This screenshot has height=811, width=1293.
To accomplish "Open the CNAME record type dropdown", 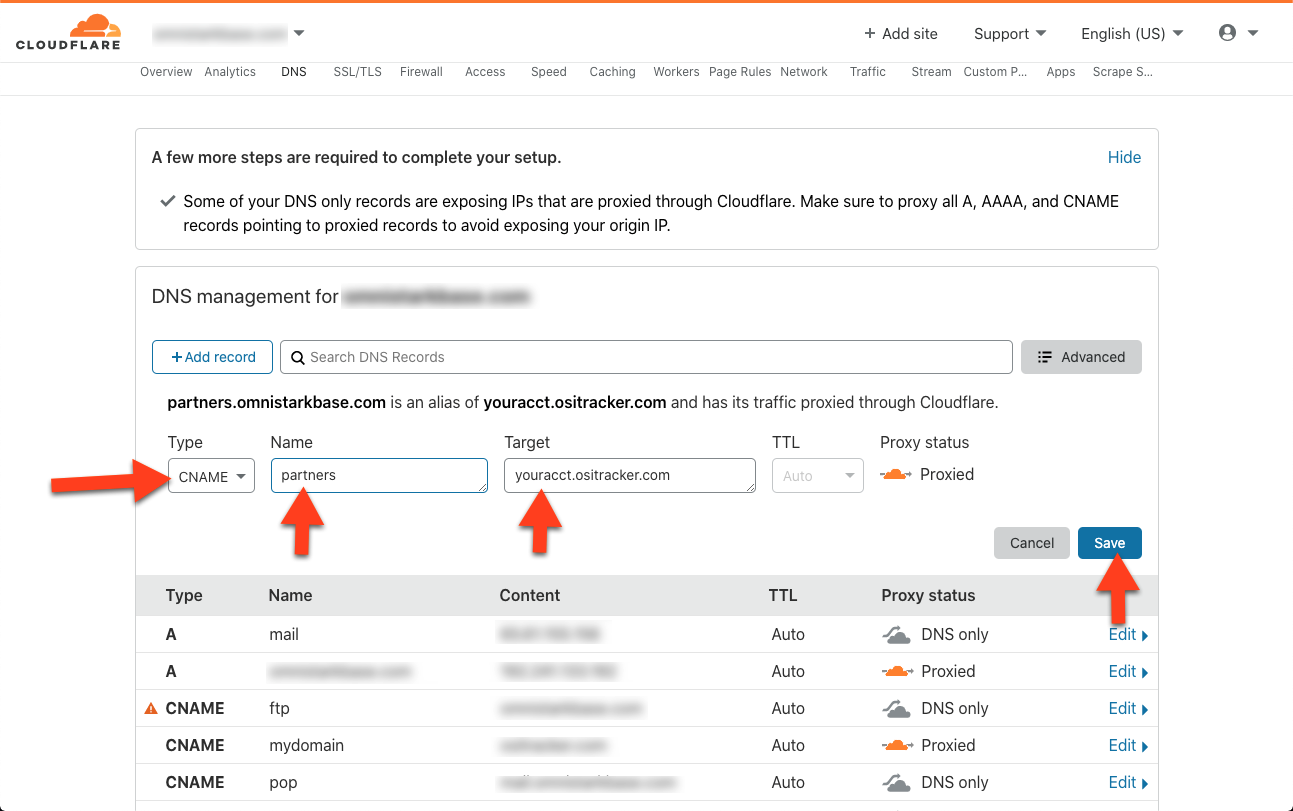I will click(x=211, y=476).
